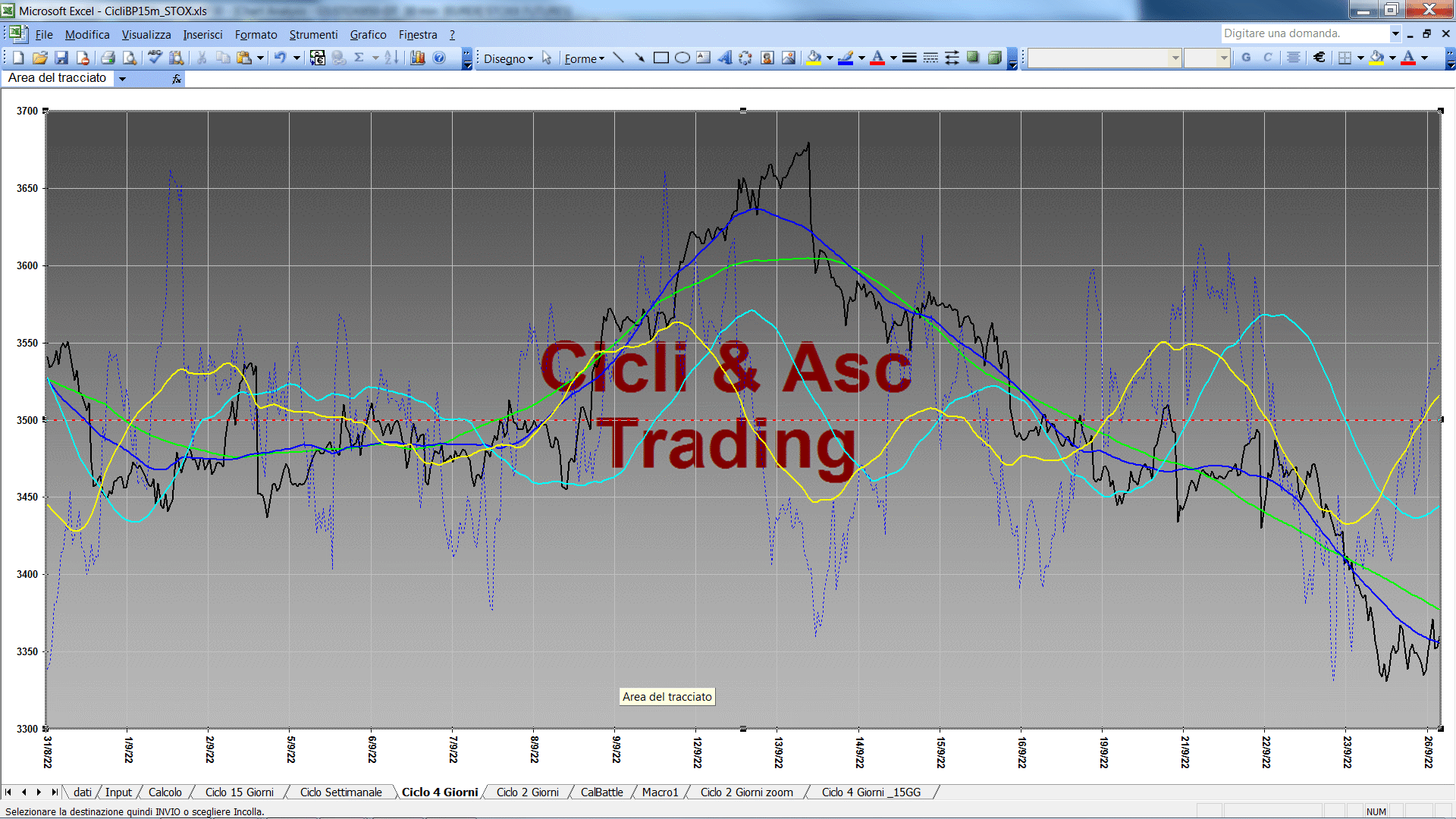Open the Arrow Style icon
The image size is (1456, 819).
click(x=952, y=58)
